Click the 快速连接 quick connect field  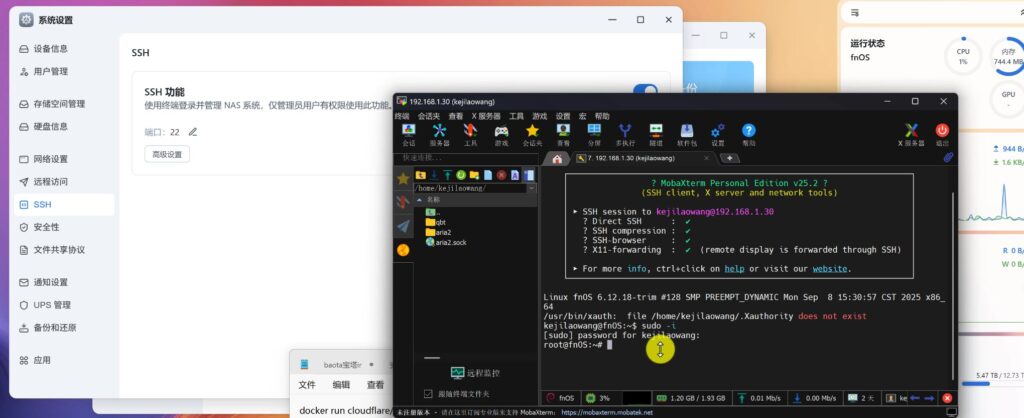(465, 158)
